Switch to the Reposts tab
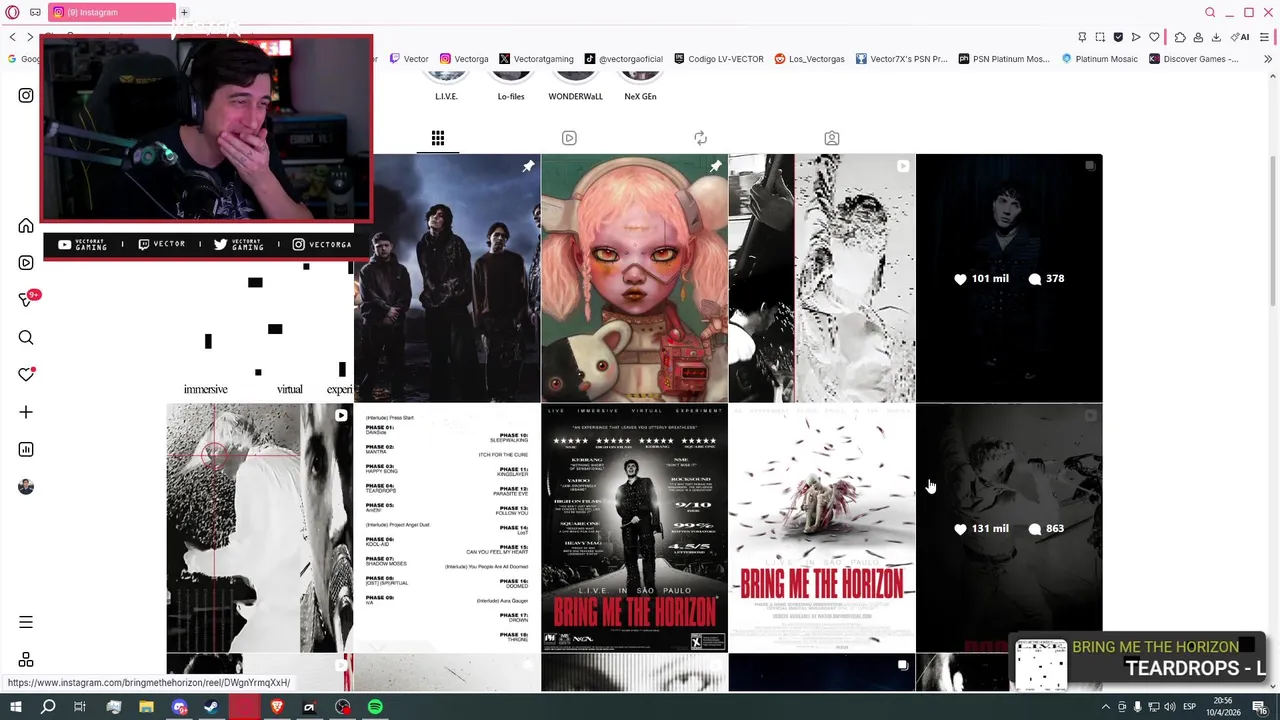The height and width of the screenshot is (720, 1280). [700, 138]
